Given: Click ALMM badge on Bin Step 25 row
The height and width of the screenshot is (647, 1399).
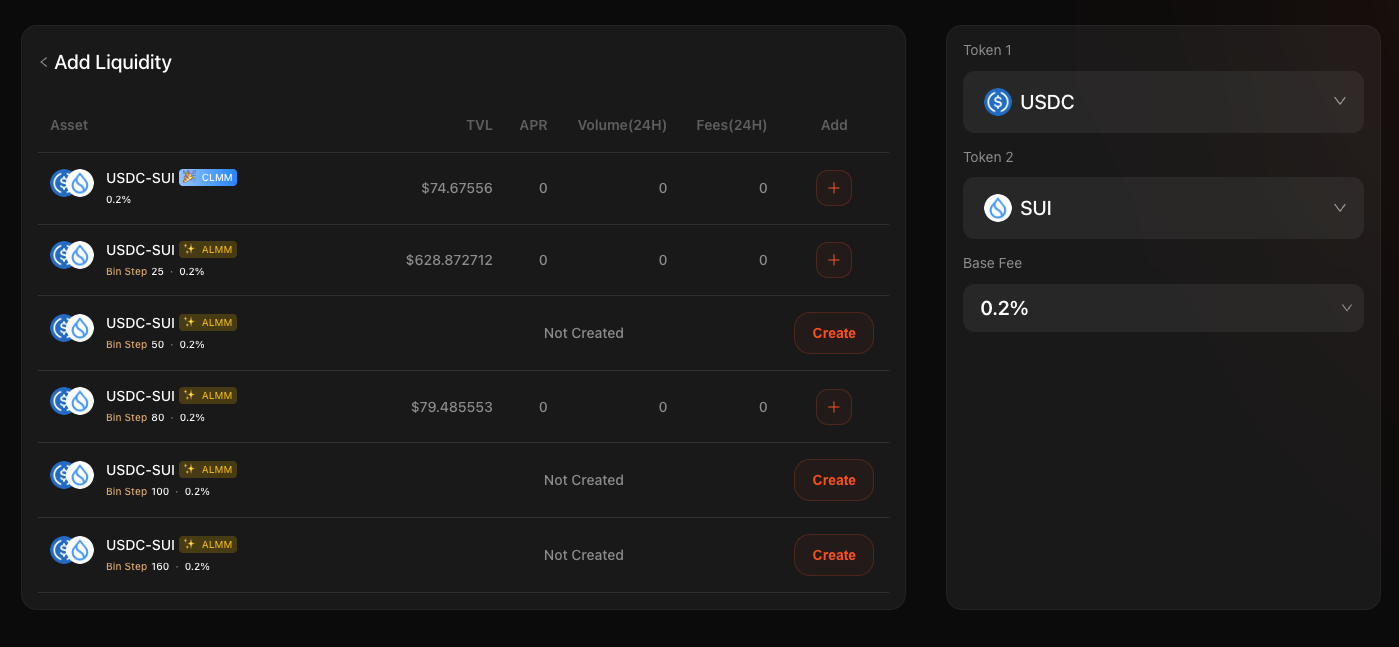Looking at the screenshot, I should [x=208, y=250].
